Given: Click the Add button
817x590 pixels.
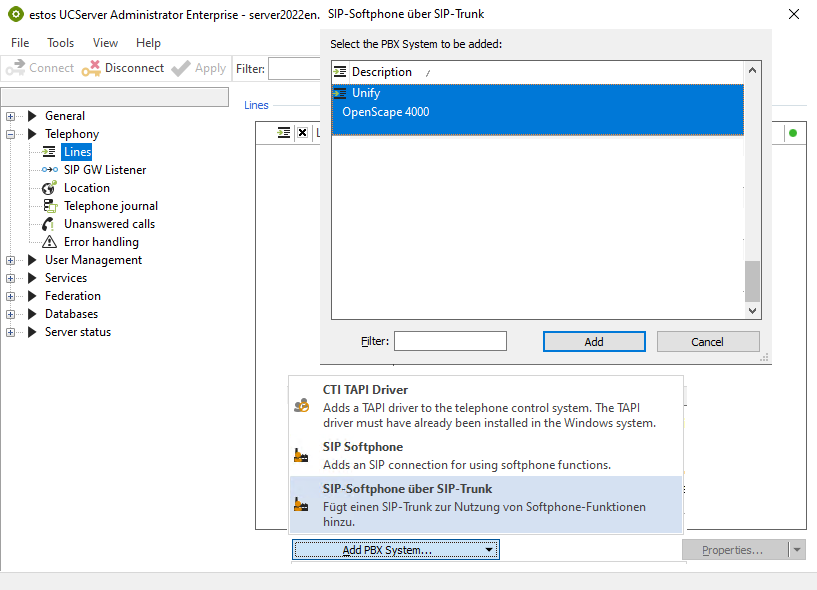Looking at the screenshot, I should [x=593, y=342].
